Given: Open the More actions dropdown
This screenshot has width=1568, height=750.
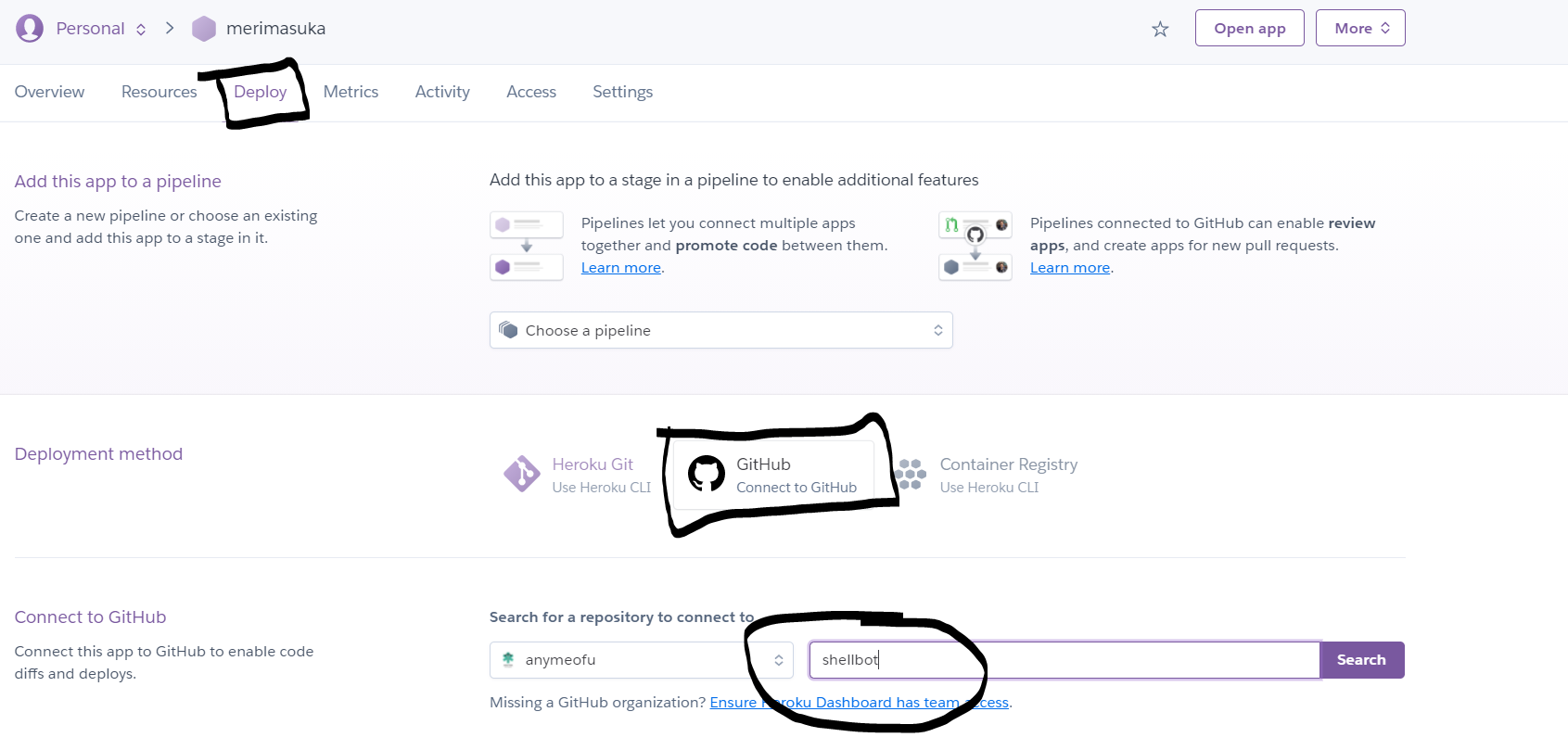Looking at the screenshot, I should click(x=1360, y=29).
